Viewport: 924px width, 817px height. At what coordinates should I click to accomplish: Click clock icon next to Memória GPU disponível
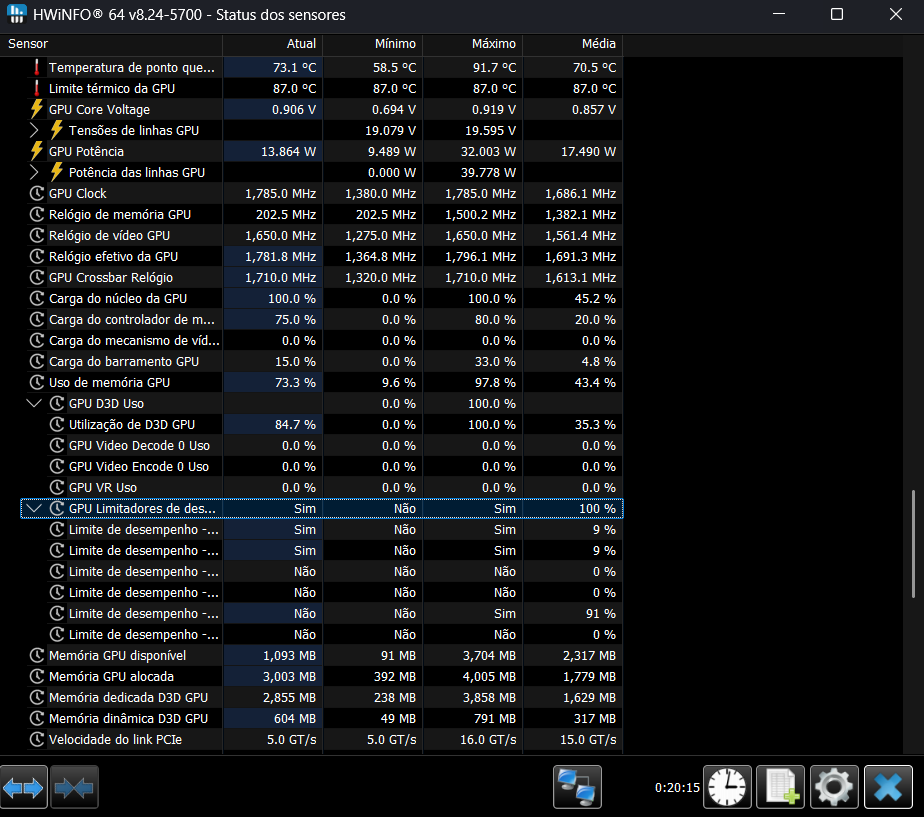click(x=37, y=655)
